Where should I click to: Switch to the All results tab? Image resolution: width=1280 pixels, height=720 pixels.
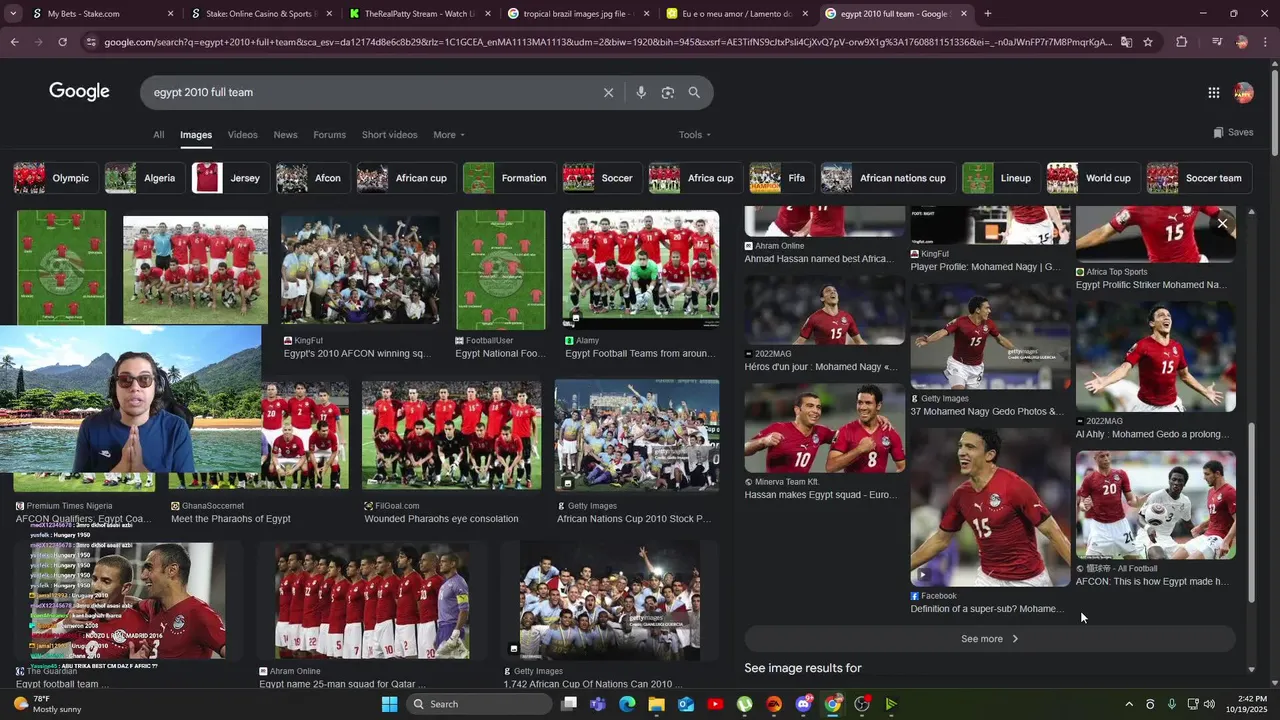click(158, 135)
